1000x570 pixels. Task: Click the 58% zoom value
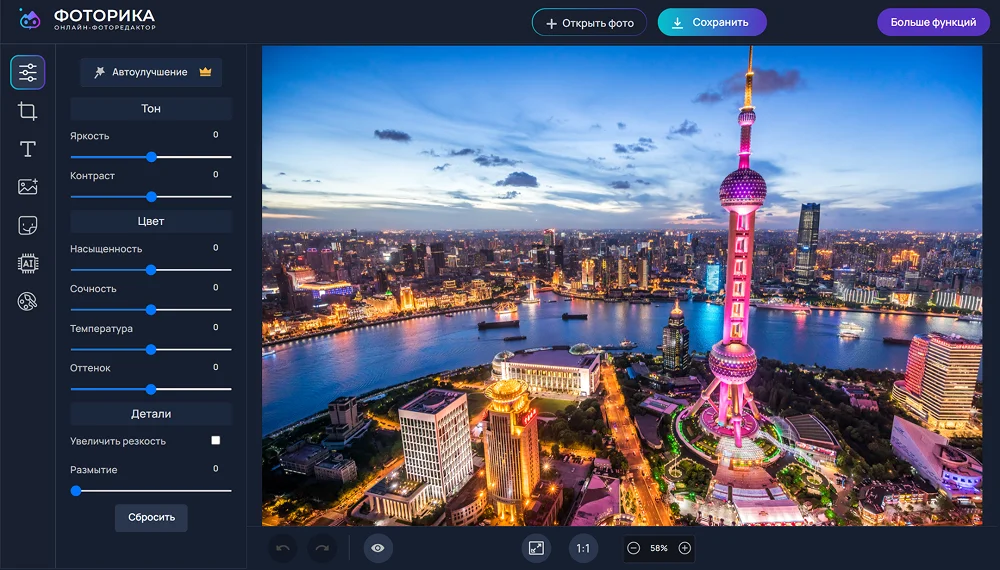coord(659,548)
